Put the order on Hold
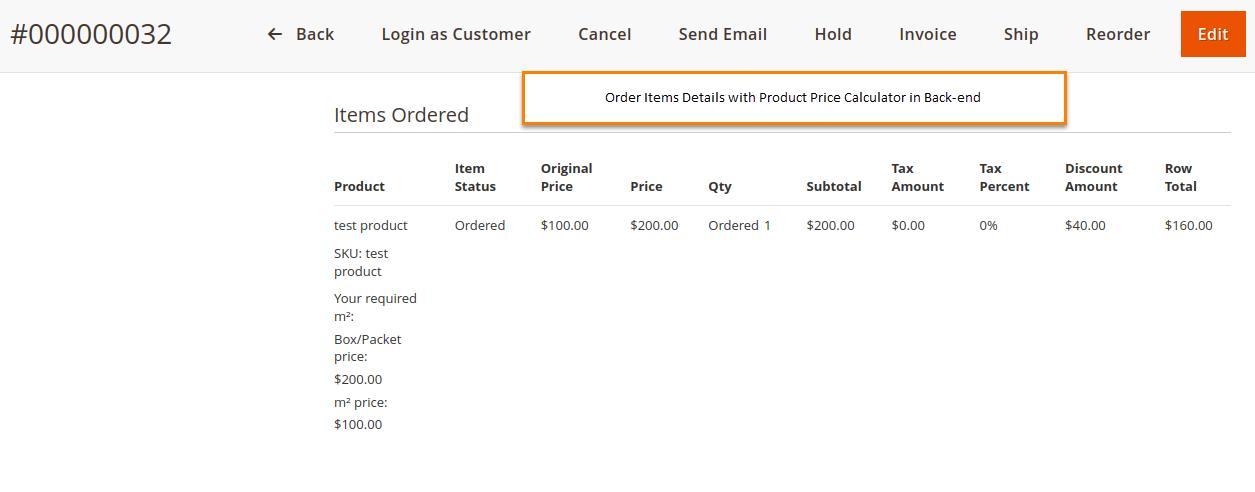Viewport: 1255px width, 492px height. [833, 34]
